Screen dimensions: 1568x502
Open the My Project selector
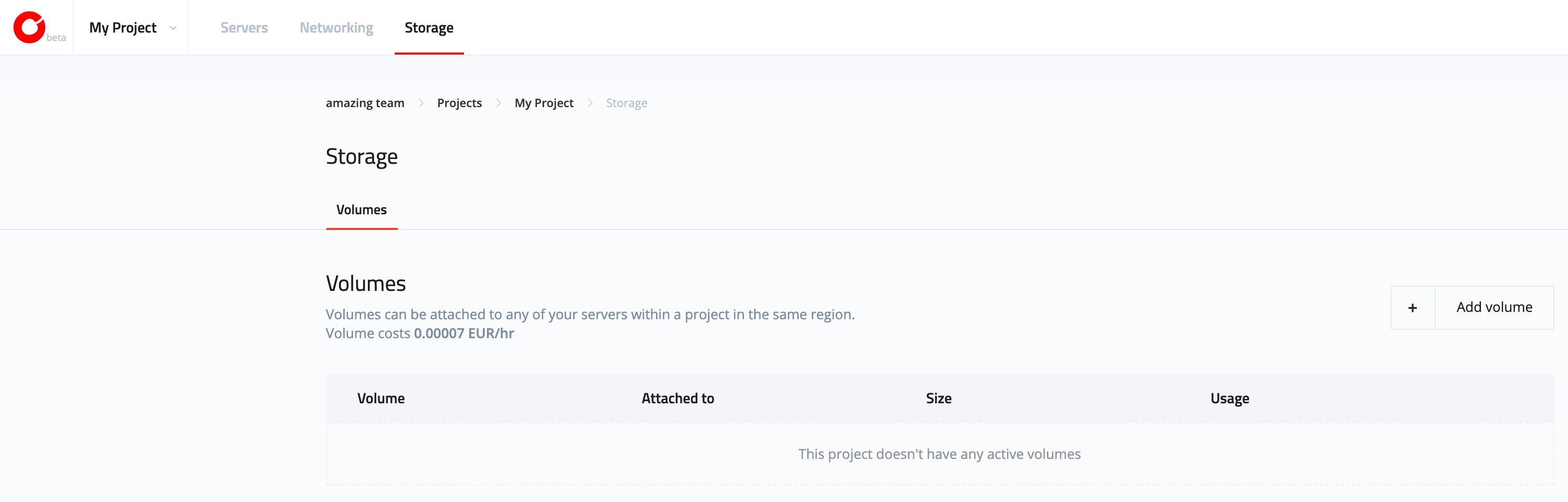[132, 27]
